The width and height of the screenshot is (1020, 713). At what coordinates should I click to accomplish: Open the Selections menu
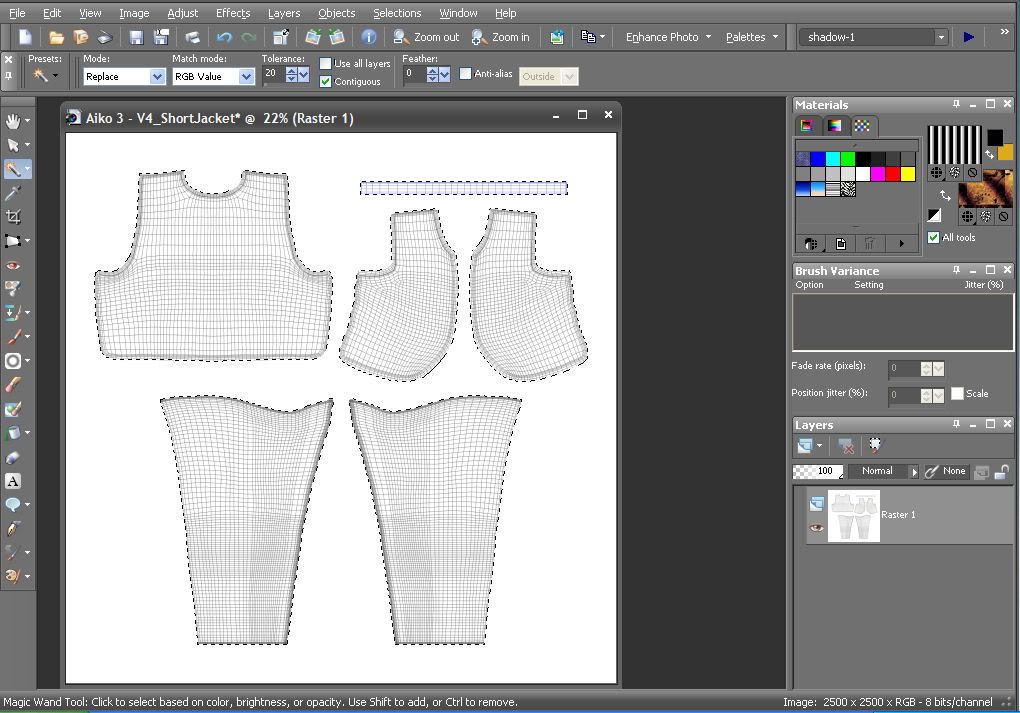[x=397, y=13]
